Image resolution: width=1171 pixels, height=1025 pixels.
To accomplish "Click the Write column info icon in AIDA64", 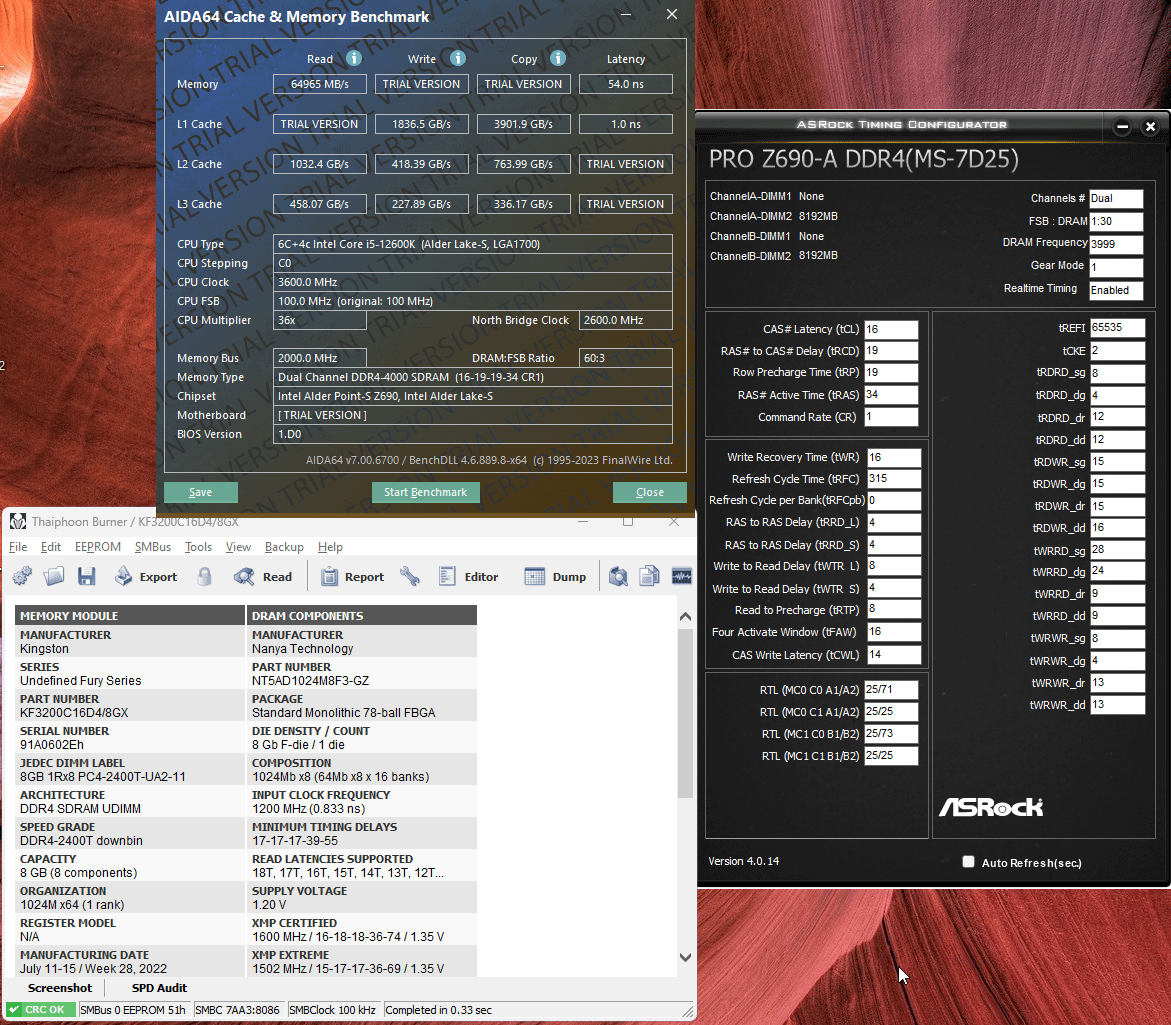I will pos(458,58).
